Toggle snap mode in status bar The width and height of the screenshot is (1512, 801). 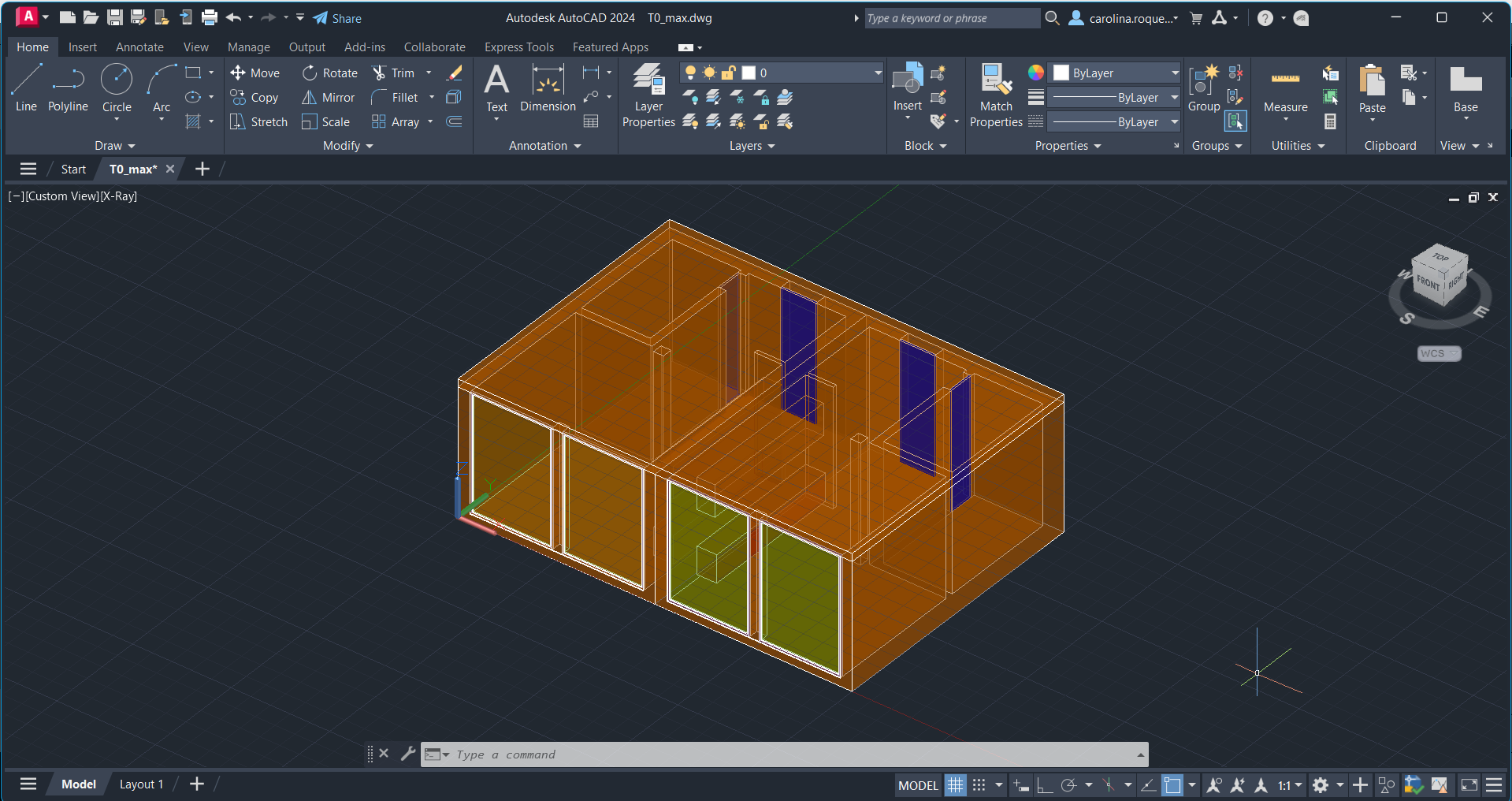pos(979,785)
